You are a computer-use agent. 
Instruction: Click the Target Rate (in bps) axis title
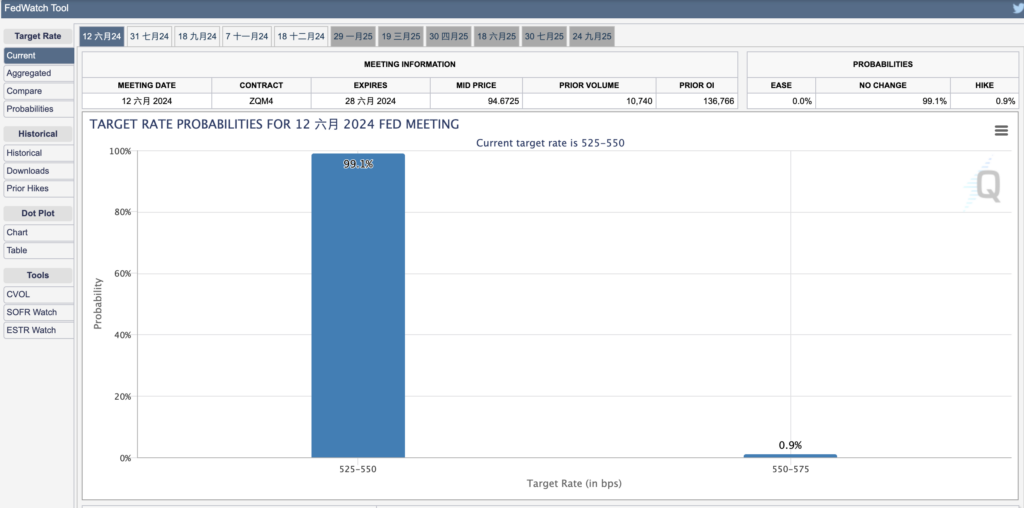coord(574,484)
